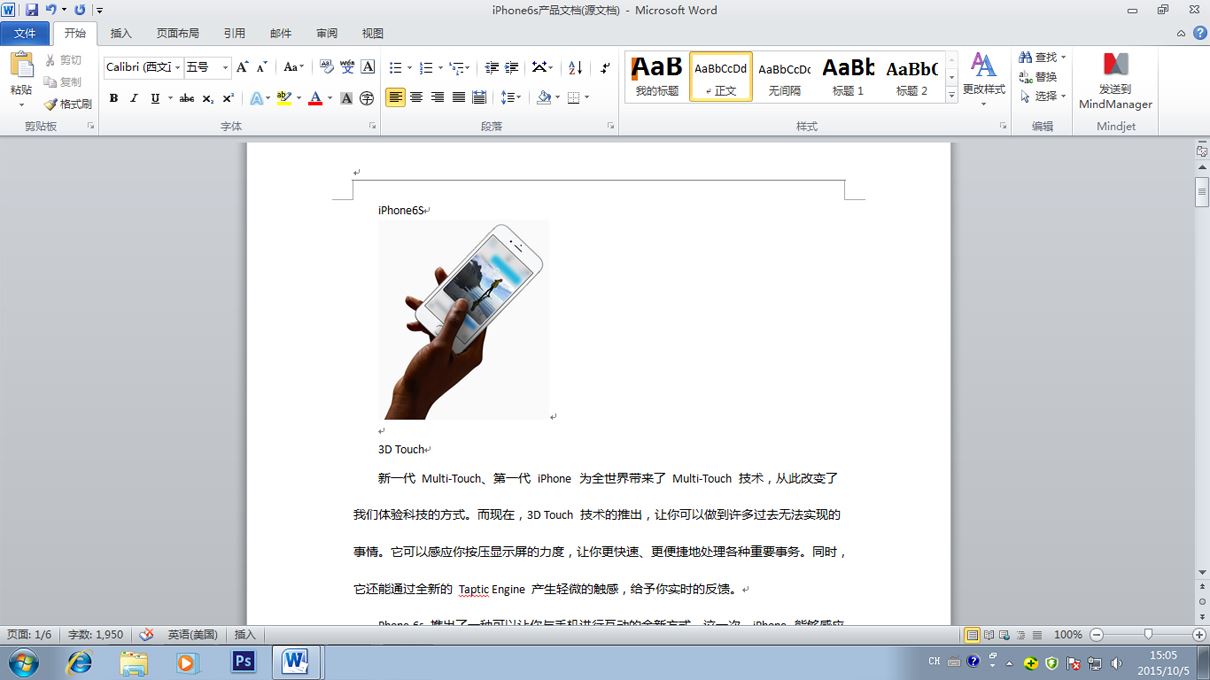Toggle Justify paragraph alignment
1210x680 pixels.
click(x=458, y=97)
